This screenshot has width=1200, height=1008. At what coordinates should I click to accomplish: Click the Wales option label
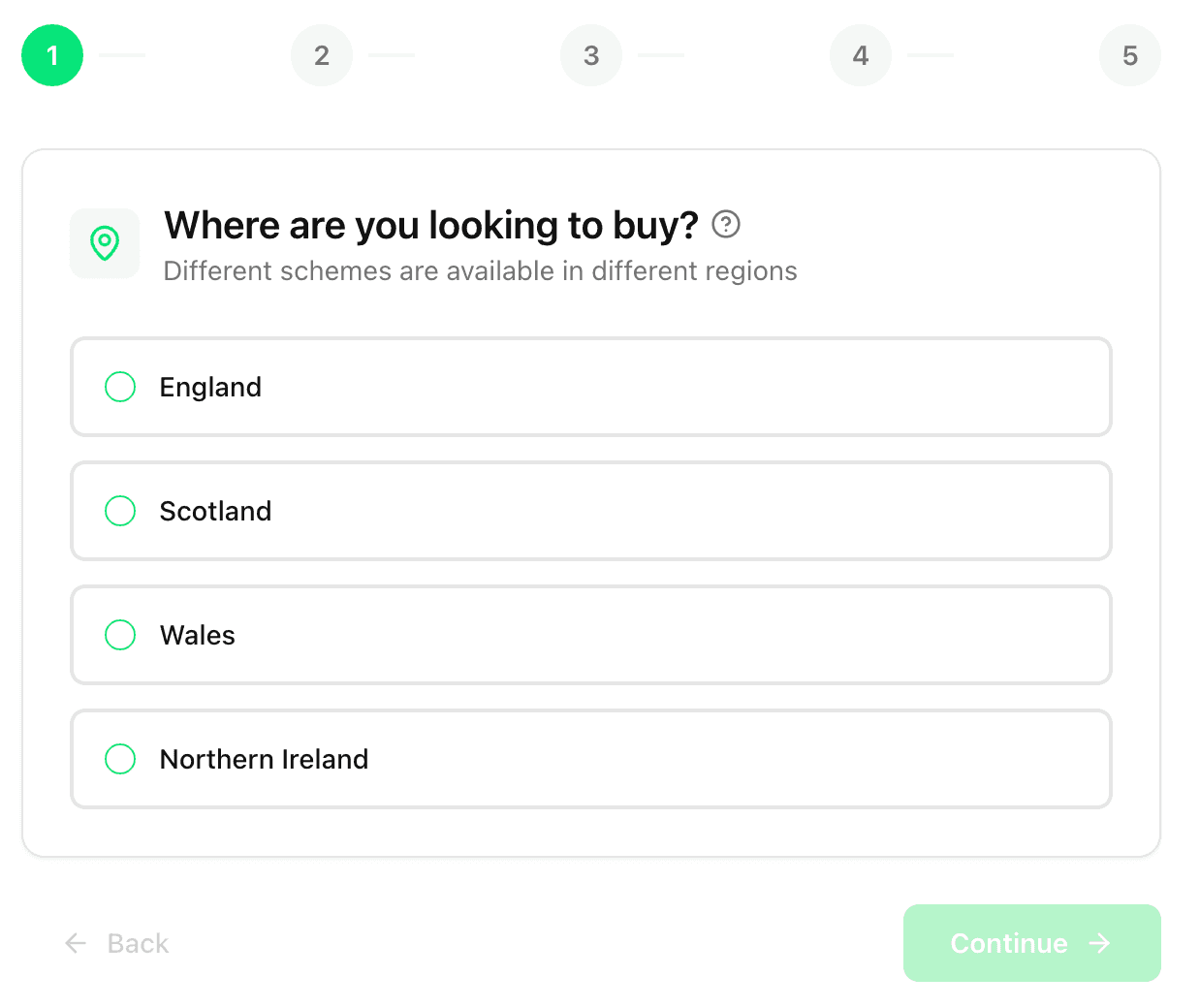click(198, 635)
